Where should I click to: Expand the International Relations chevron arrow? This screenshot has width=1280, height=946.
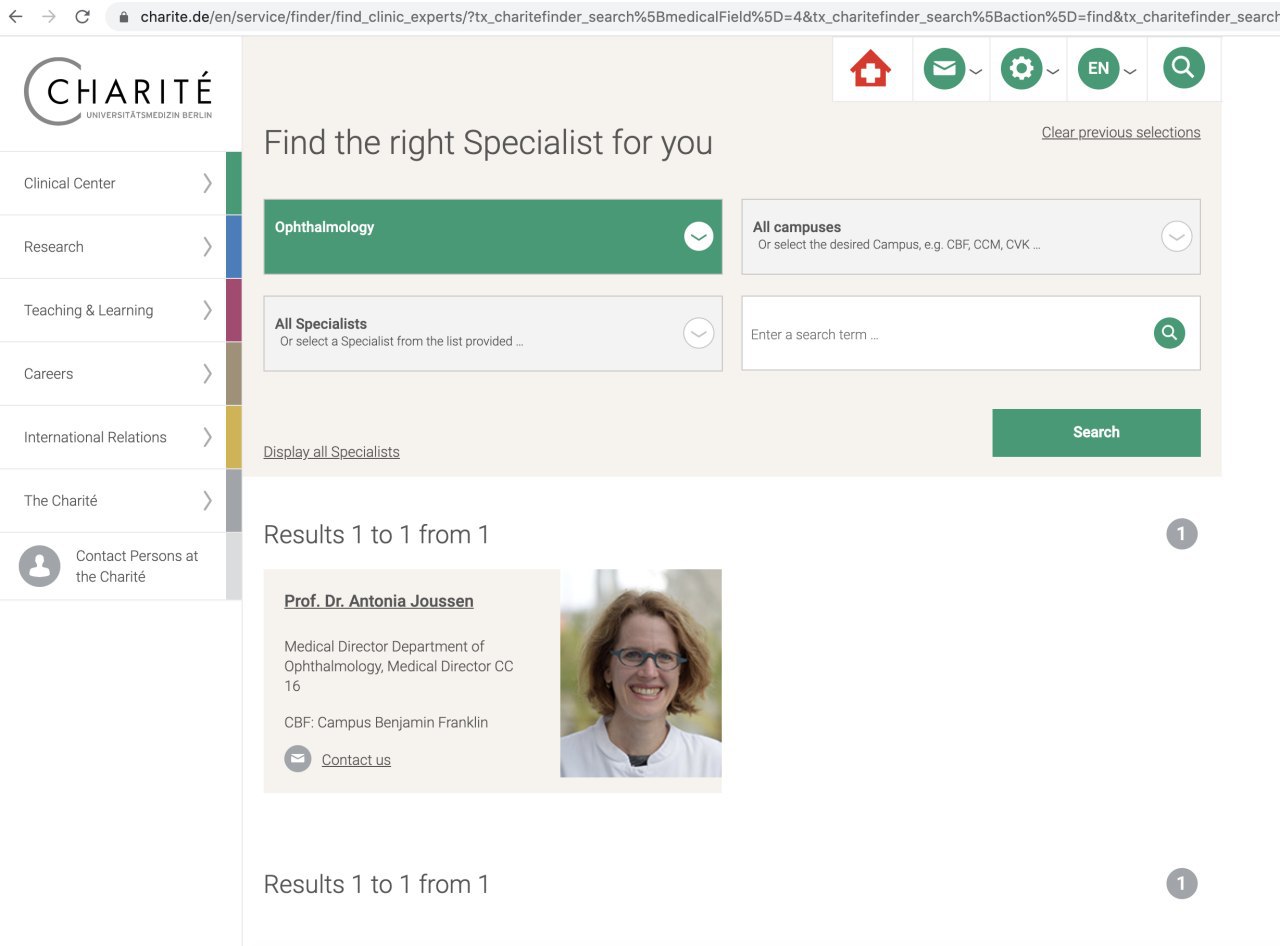pyautogui.click(x=208, y=437)
